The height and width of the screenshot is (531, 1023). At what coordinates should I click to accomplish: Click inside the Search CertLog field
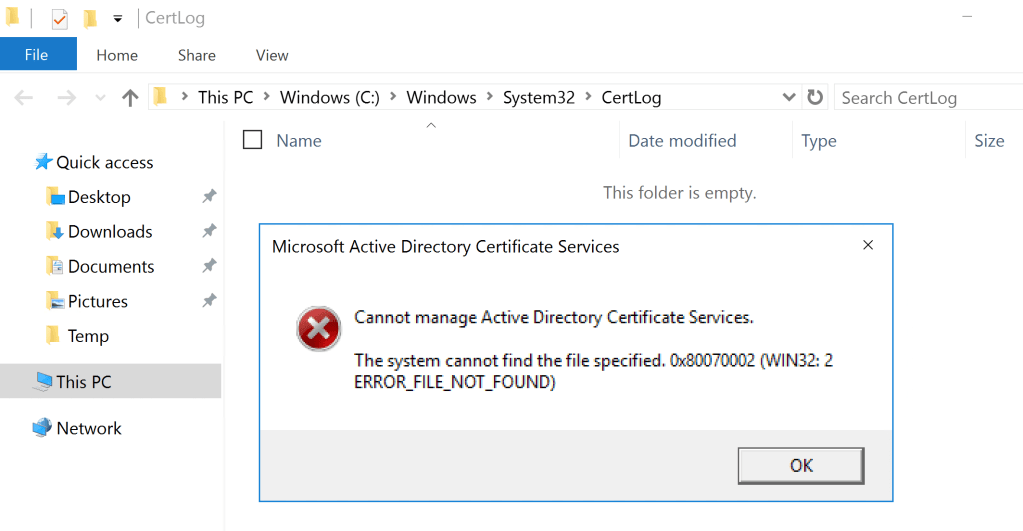[925, 97]
